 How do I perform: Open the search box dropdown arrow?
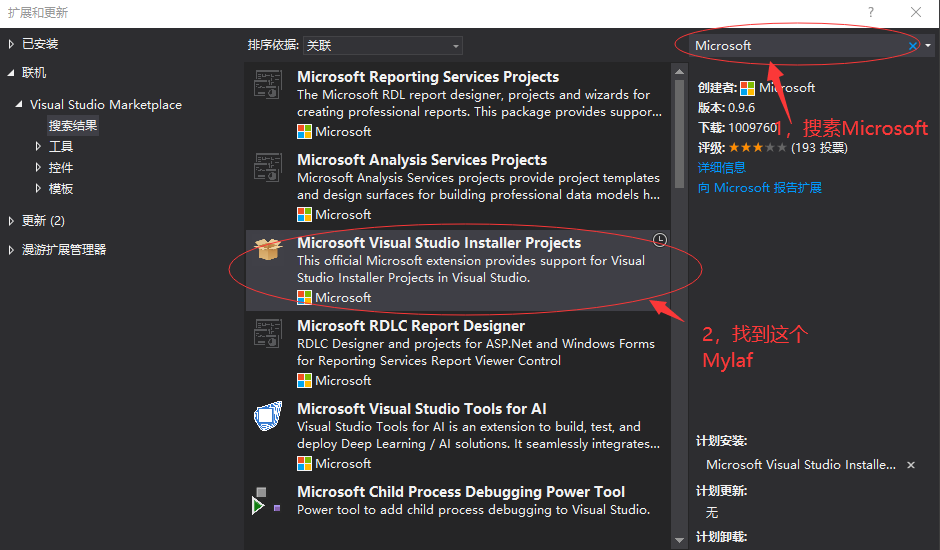point(928,46)
